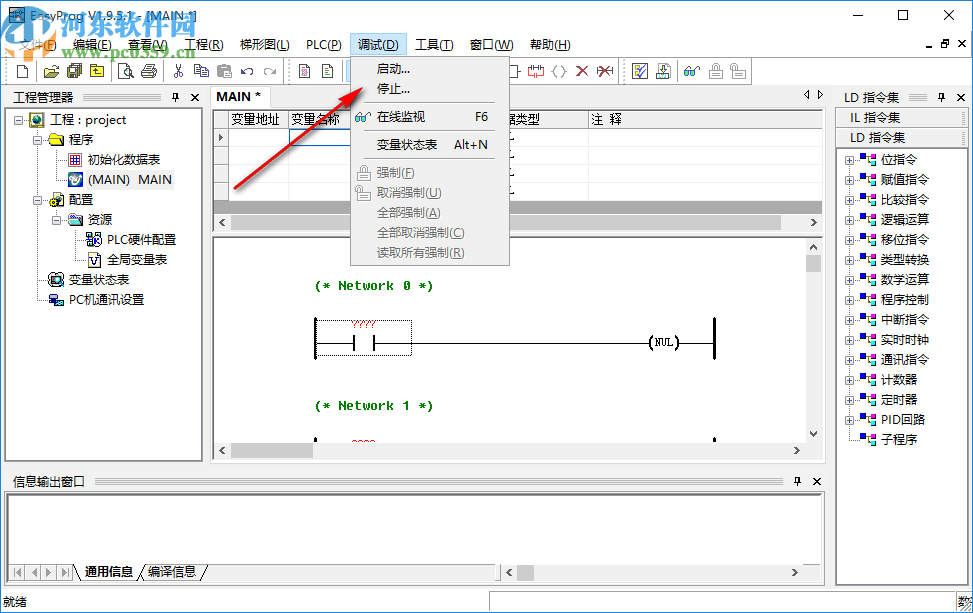Choose 变量状态表 Alt+N menu entry
The height and width of the screenshot is (613, 973).
429,145
